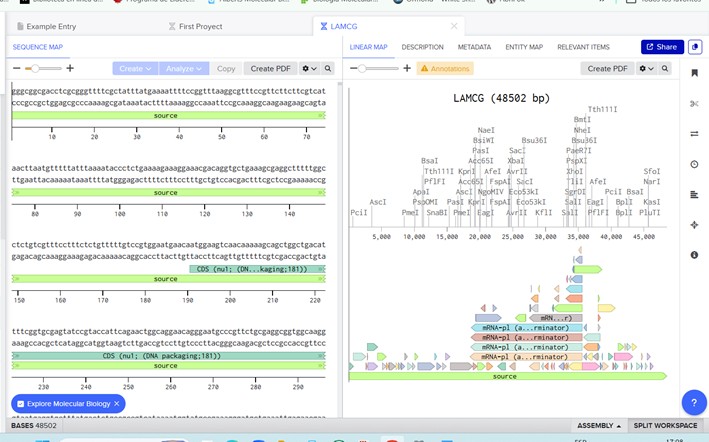Viewport: 709px width, 442px height.
Task: Click the Share button
Action: coord(662,47)
